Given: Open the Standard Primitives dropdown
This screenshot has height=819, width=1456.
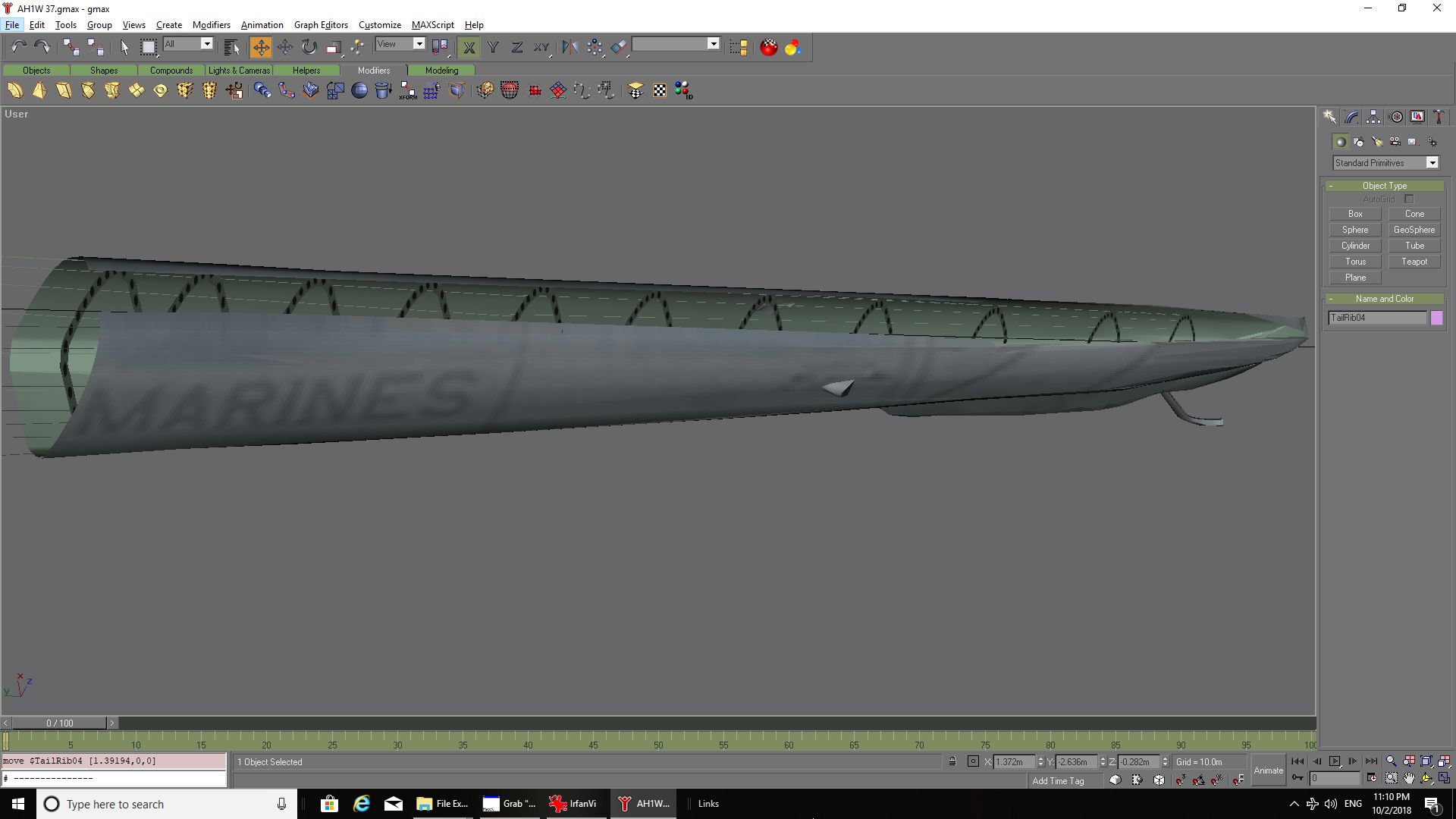Looking at the screenshot, I should tap(1432, 163).
